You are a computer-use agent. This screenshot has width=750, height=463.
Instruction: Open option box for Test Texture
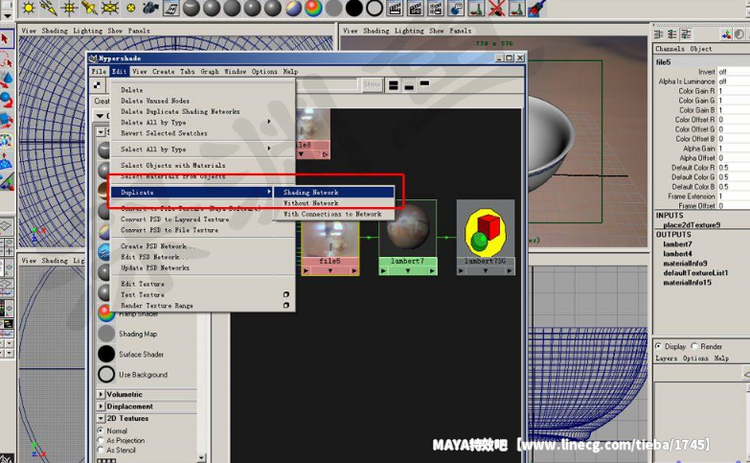286,295
